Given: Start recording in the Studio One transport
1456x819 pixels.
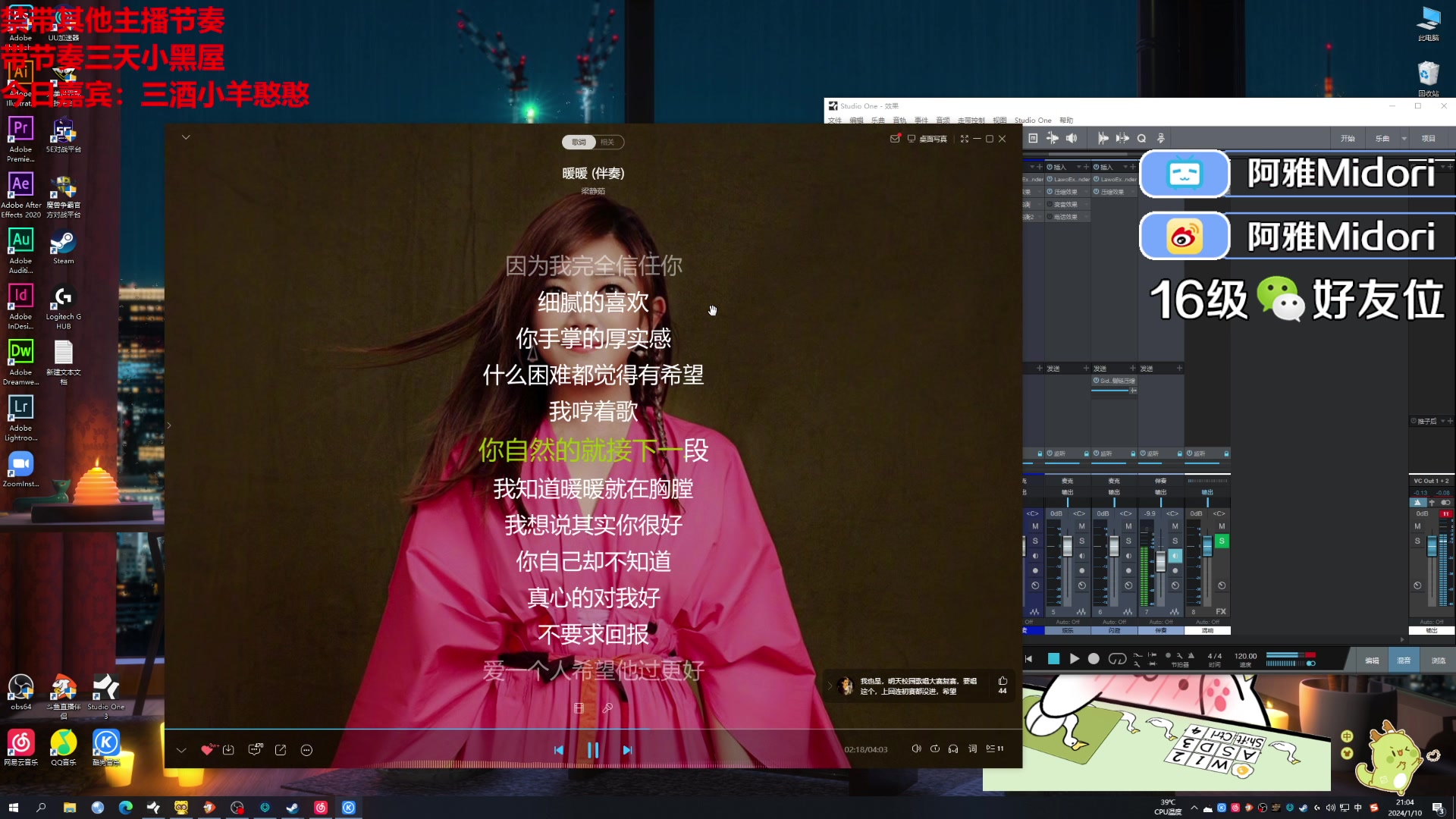Looking at the screenshot, I should 1094,658.
